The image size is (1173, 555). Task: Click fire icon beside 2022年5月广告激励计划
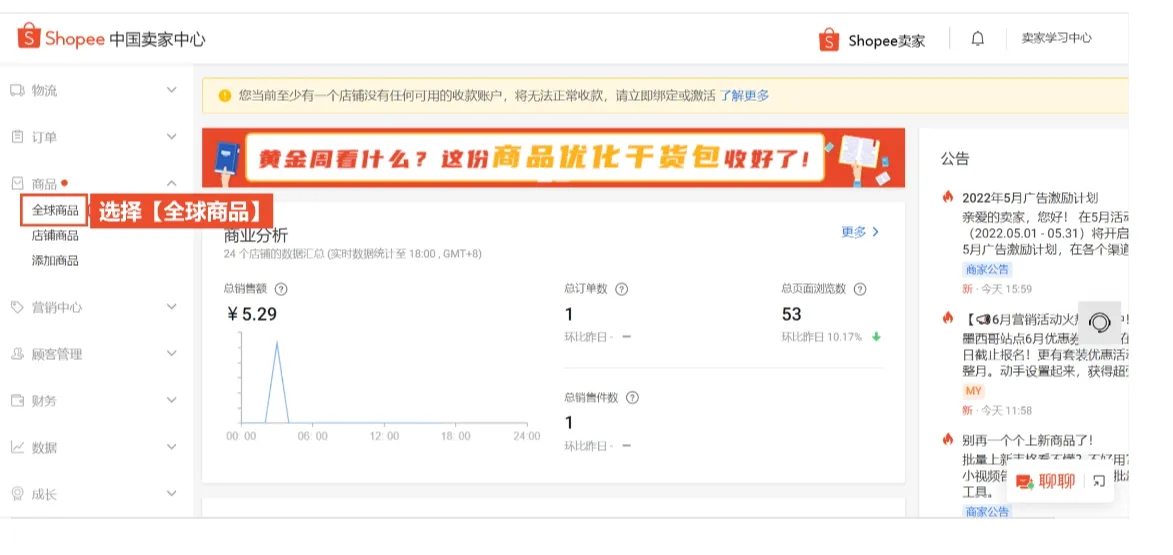(x=948, y=197)
